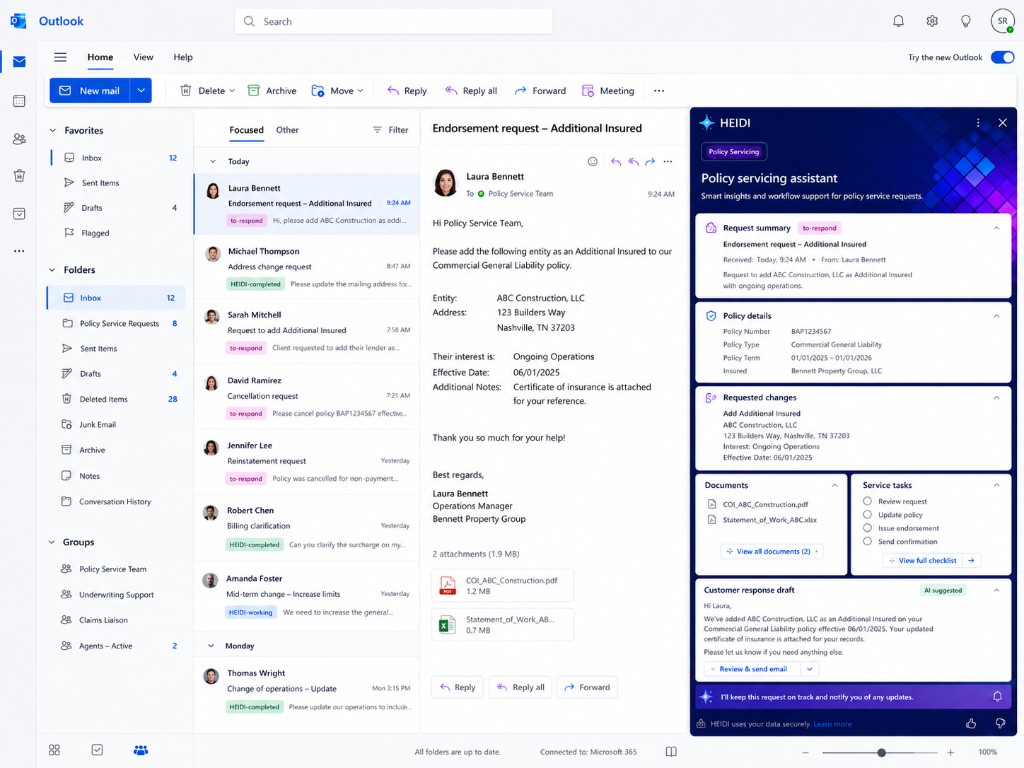
Task: Open the Calendar icon in left rail
Action: 19,101
